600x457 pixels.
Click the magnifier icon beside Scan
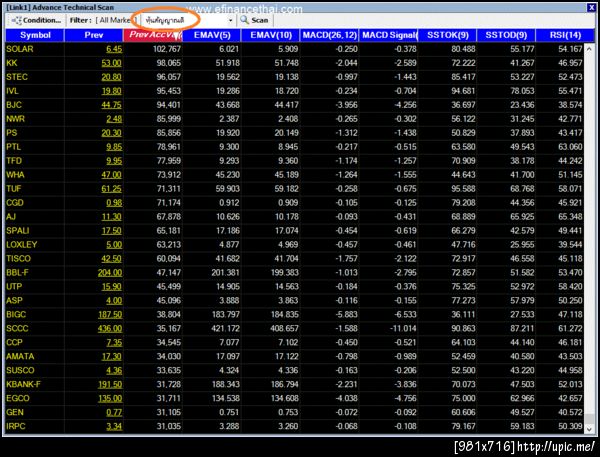(244, 20)
